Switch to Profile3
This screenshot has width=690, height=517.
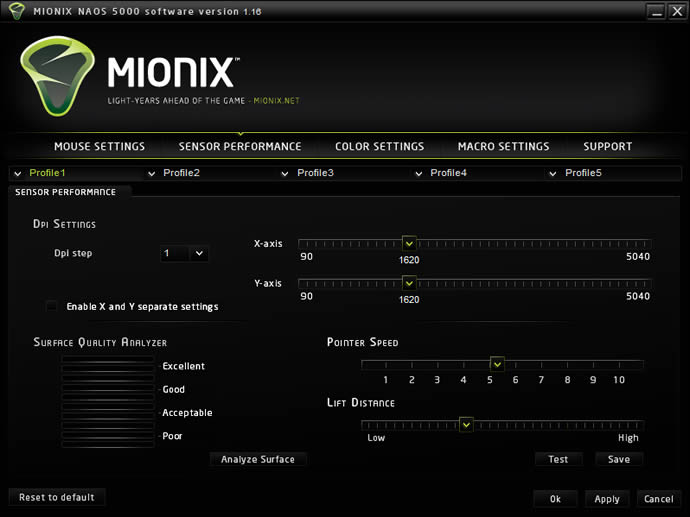coord(315,173)
